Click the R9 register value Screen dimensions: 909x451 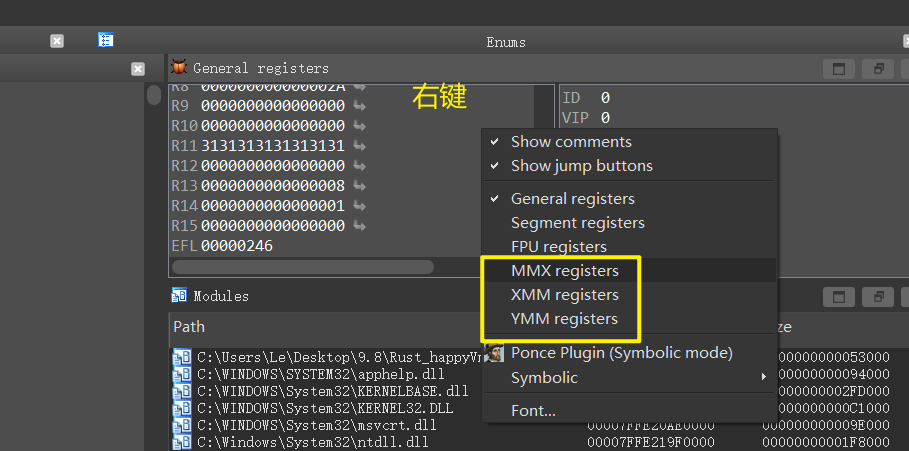tap(273, 106)
